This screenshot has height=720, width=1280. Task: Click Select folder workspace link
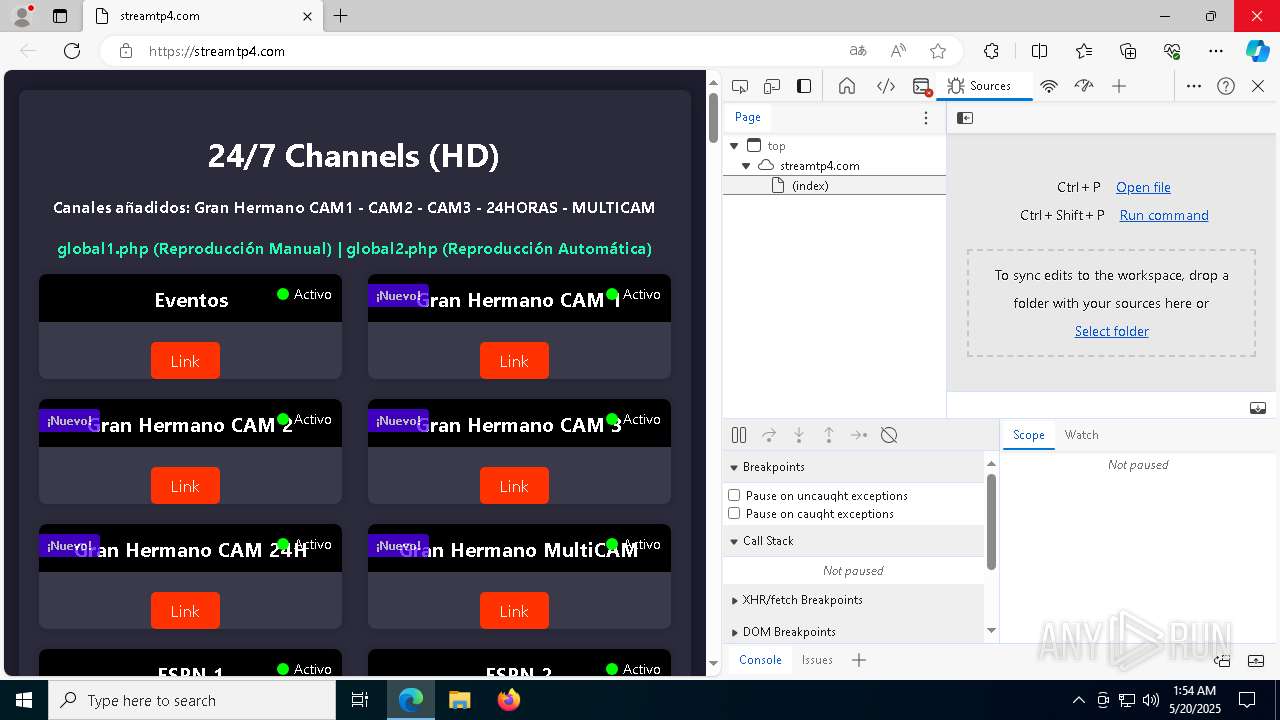click(1112, 331)
